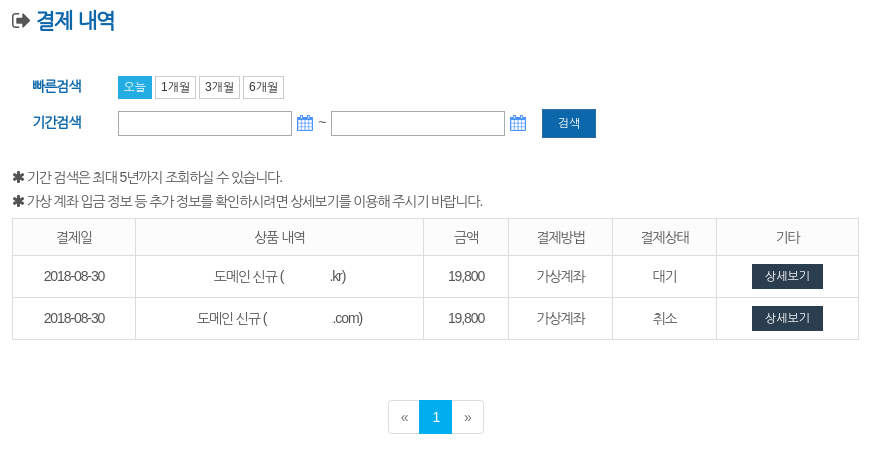Click the 금액 column header

coord(466,237)
